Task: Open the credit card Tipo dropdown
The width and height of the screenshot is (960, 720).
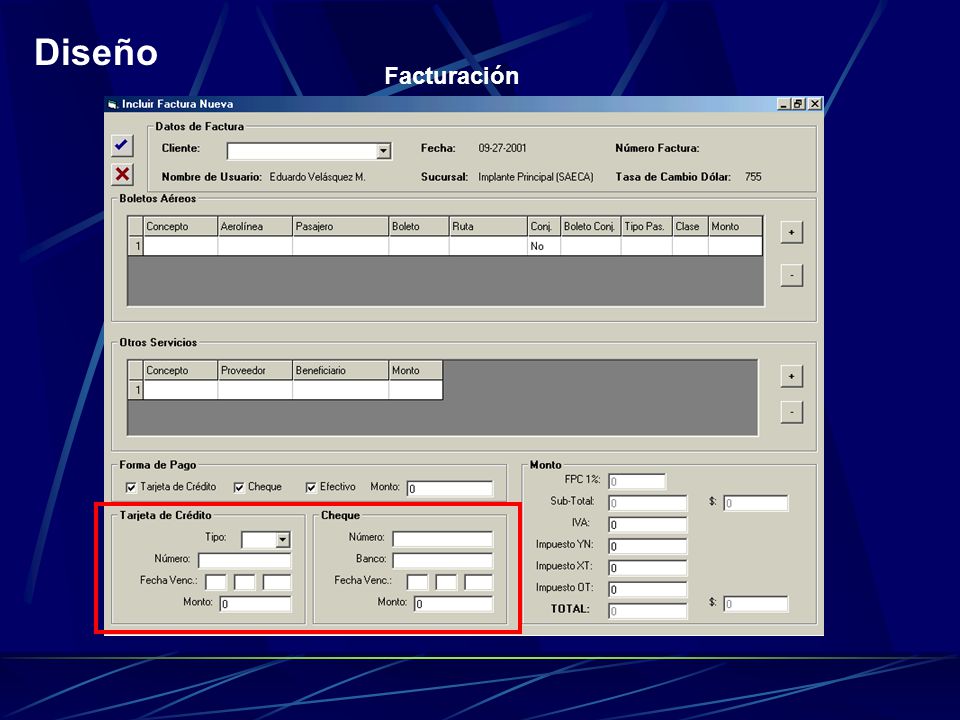Action: pos(282,540)
